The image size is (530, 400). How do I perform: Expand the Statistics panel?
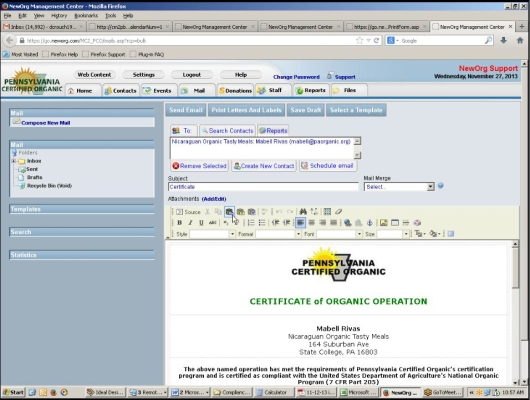[82, 255]
